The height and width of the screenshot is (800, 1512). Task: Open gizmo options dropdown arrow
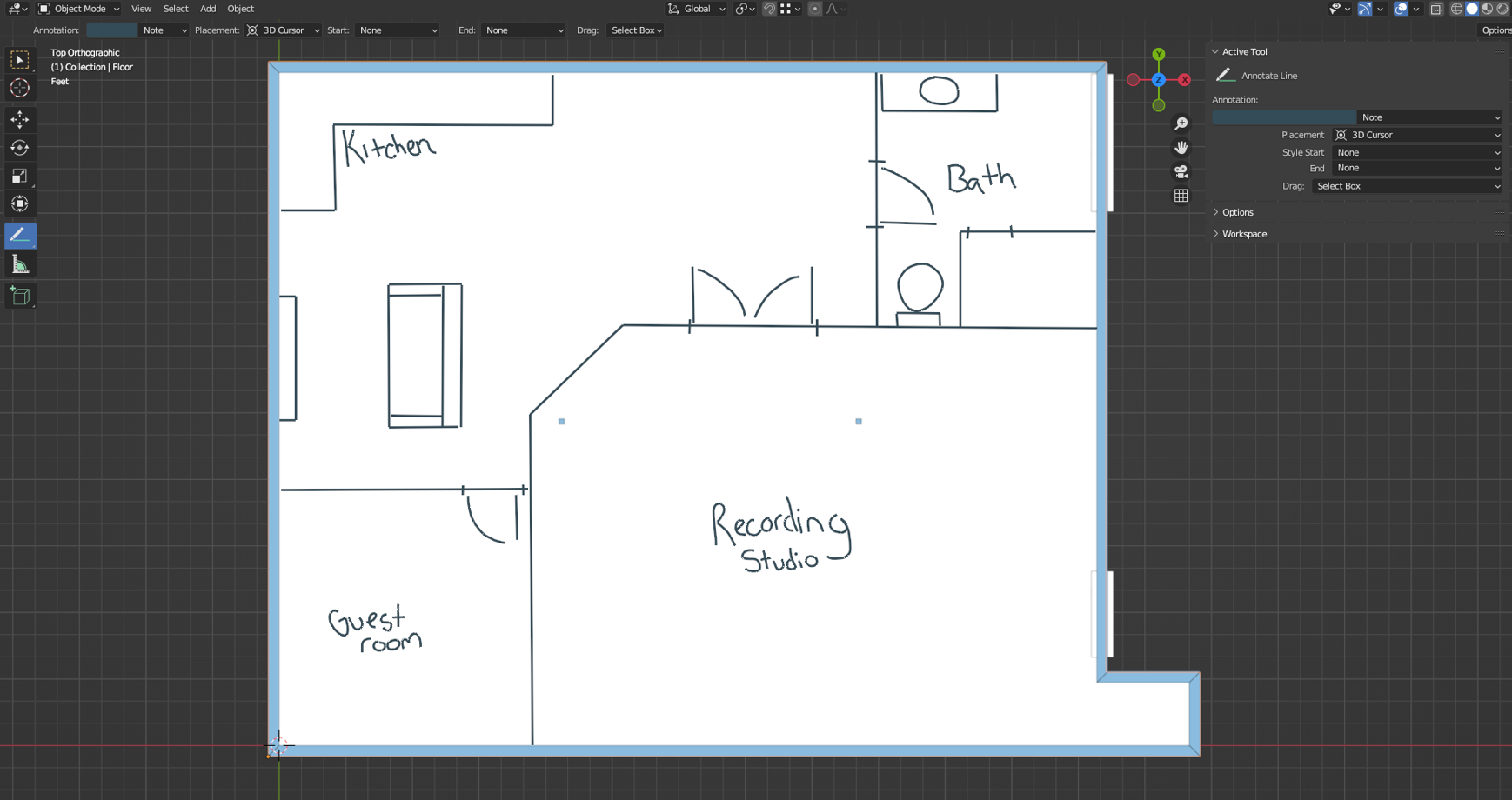(1381, 9)
